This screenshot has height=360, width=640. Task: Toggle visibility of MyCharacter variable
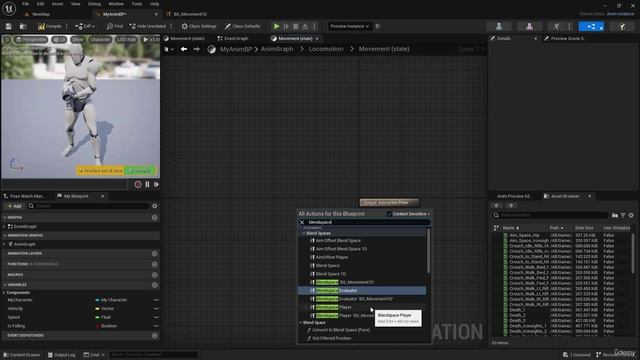[156, 300]
